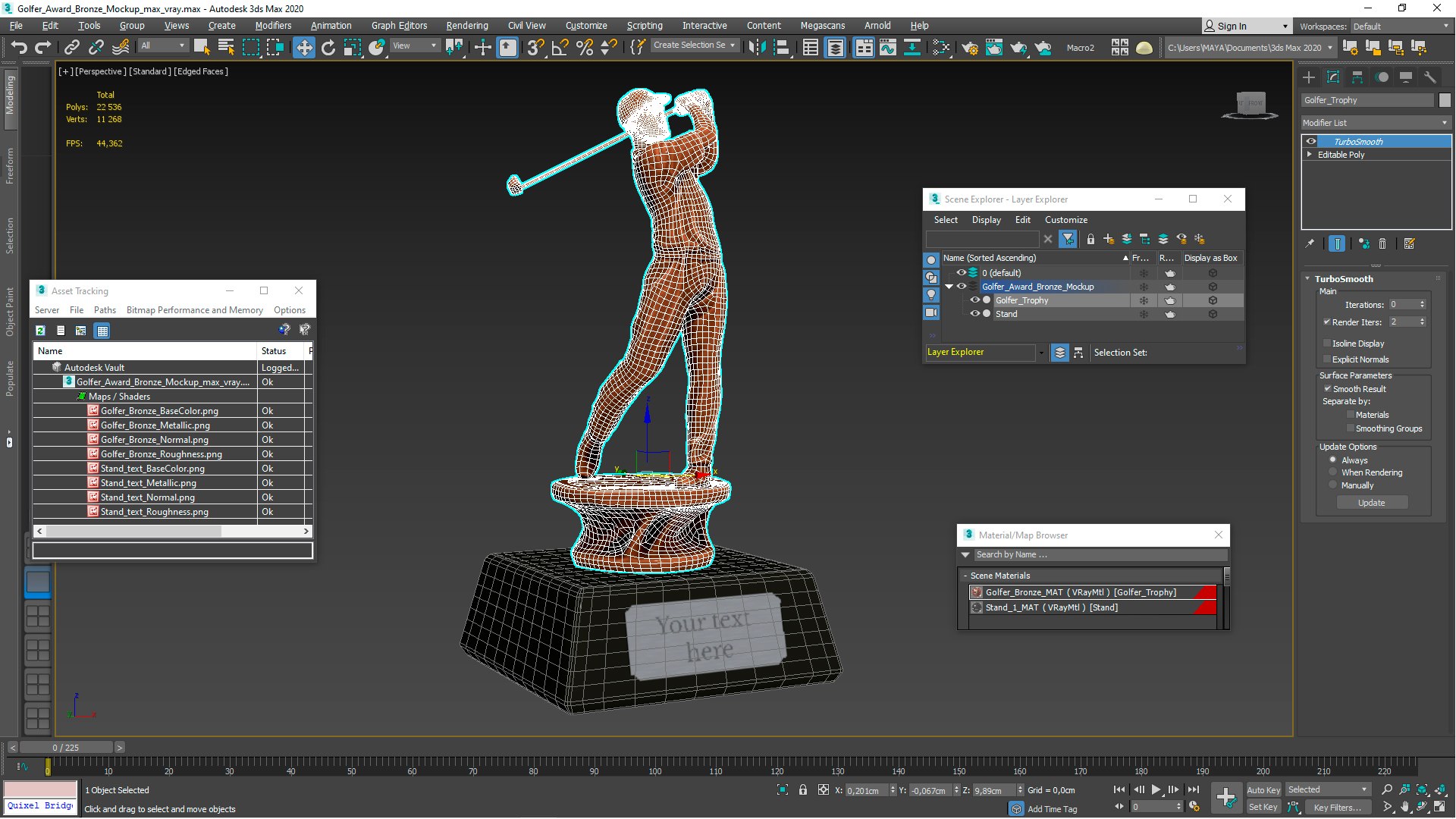Expand the Editable Poly stack entry

coord(1310,154)
